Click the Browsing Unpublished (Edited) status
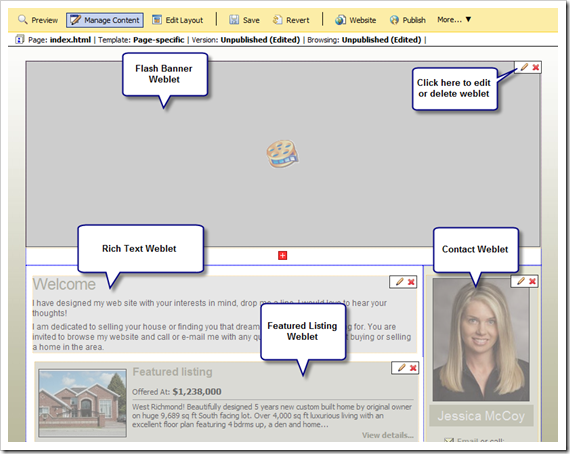Screen dimensions: 570x454 click(x=381, y=40)
